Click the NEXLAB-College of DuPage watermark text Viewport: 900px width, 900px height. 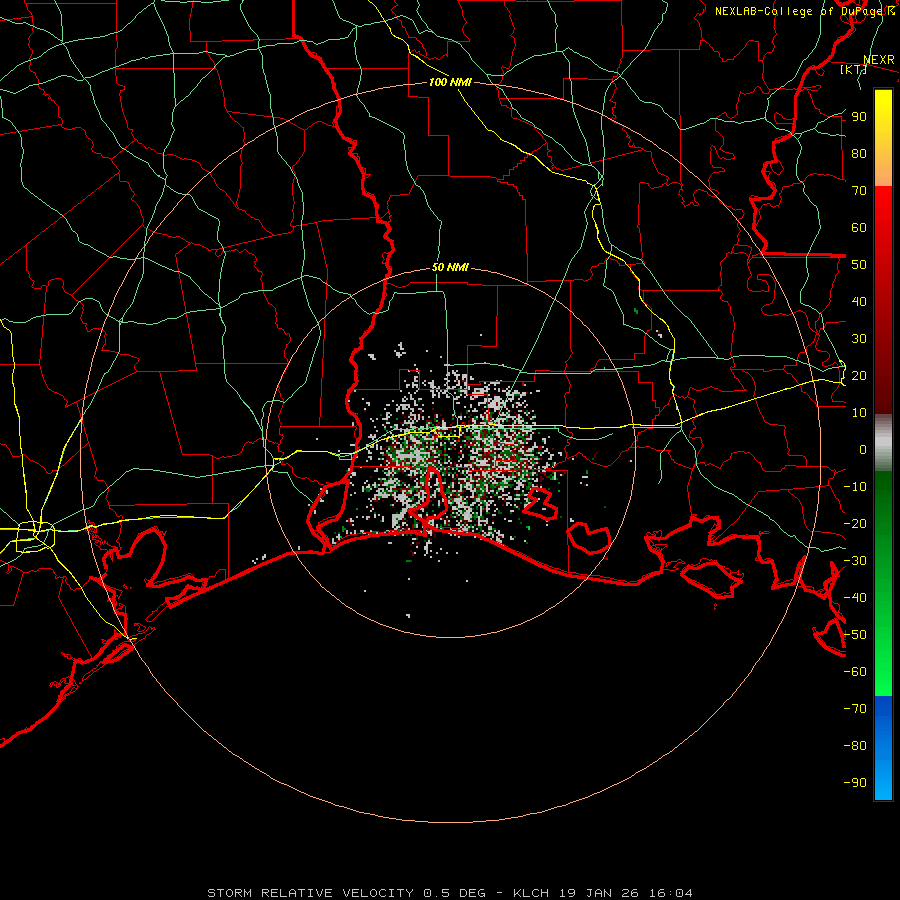click(805, 11)
